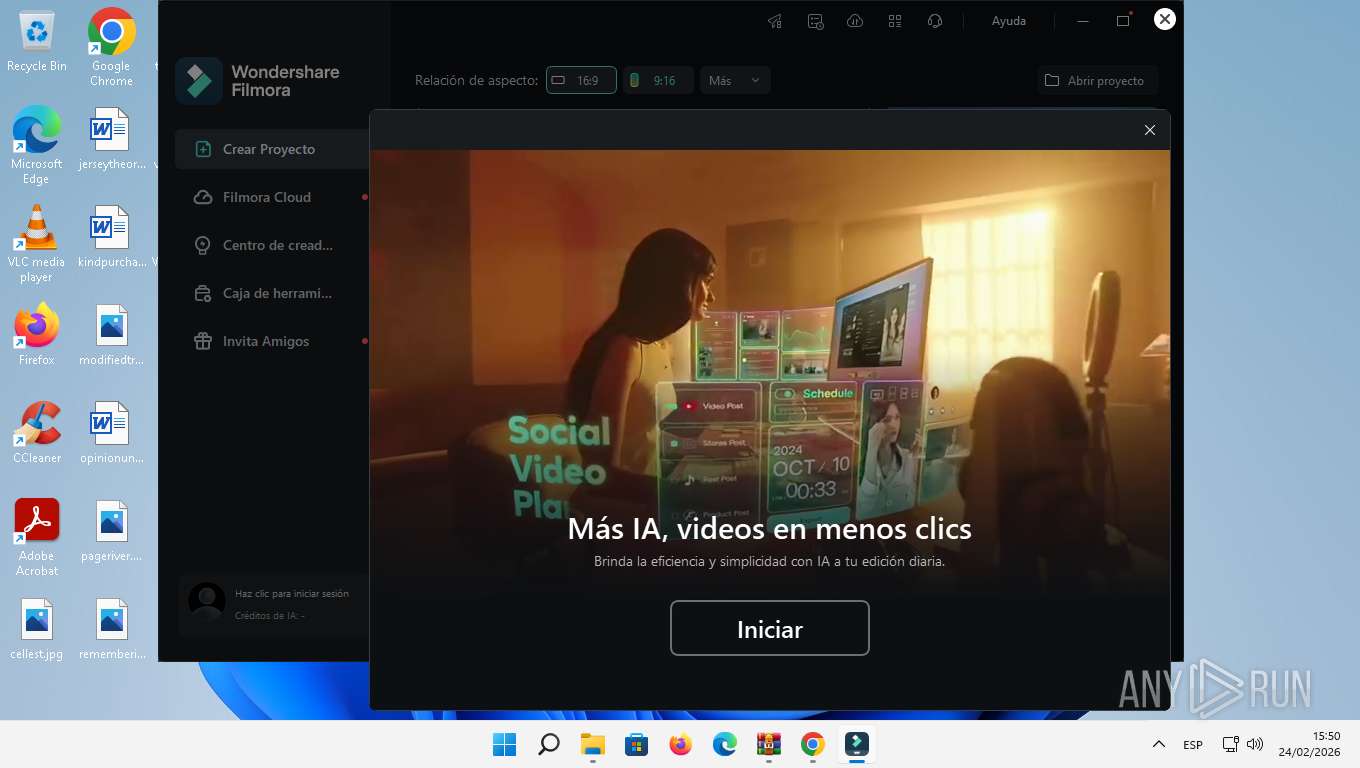Open Recycle Bin desktop icon

tap(37, 41)
